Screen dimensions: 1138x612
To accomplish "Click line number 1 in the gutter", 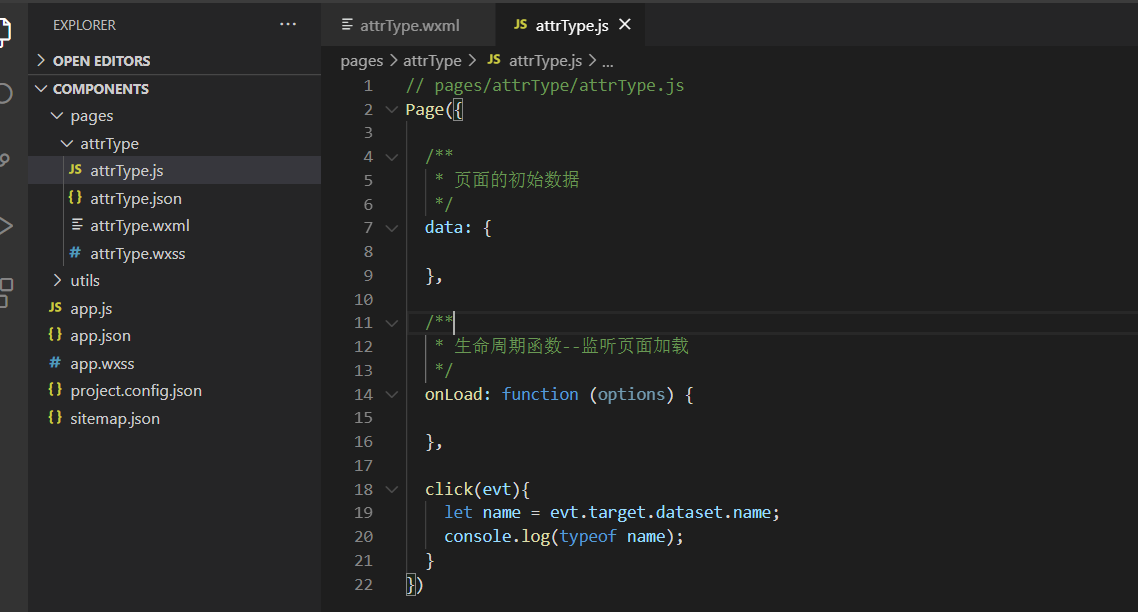I will click(x=368, y=86).
